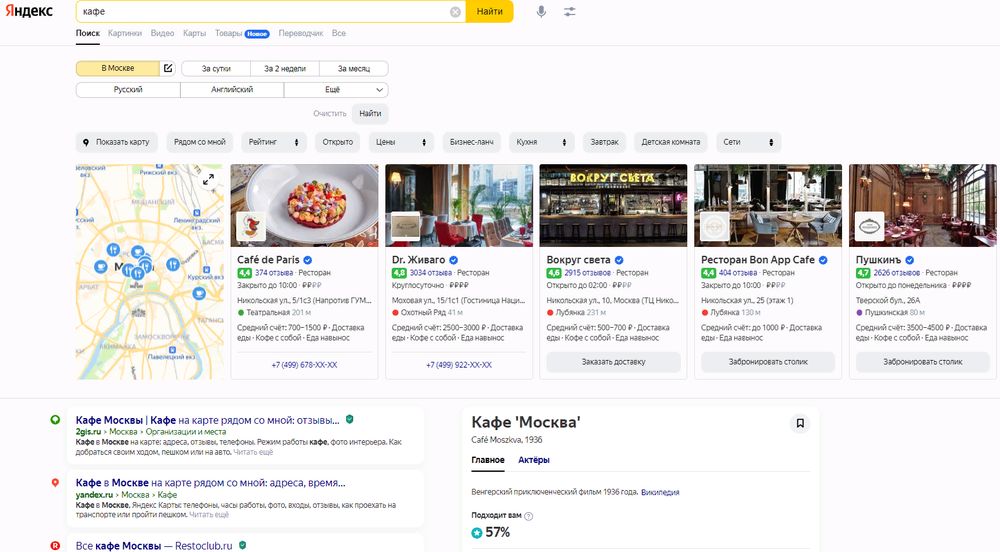Viewport: 1000px width, 552px height.
Task: Switch to the Картинки tab
Action: (x=124, y=33)
